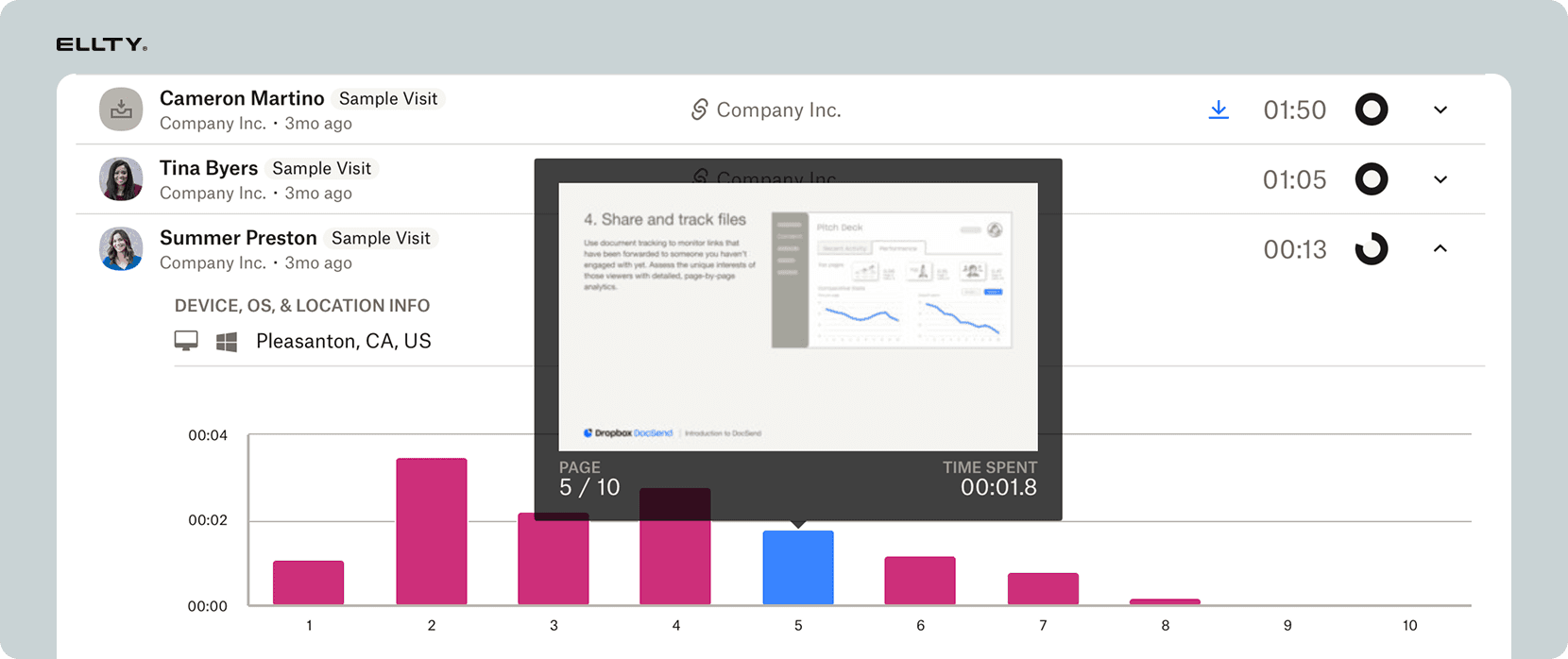Collapse Summer Preston's visit details
1568x659 pixels.
coord(1440,248)
